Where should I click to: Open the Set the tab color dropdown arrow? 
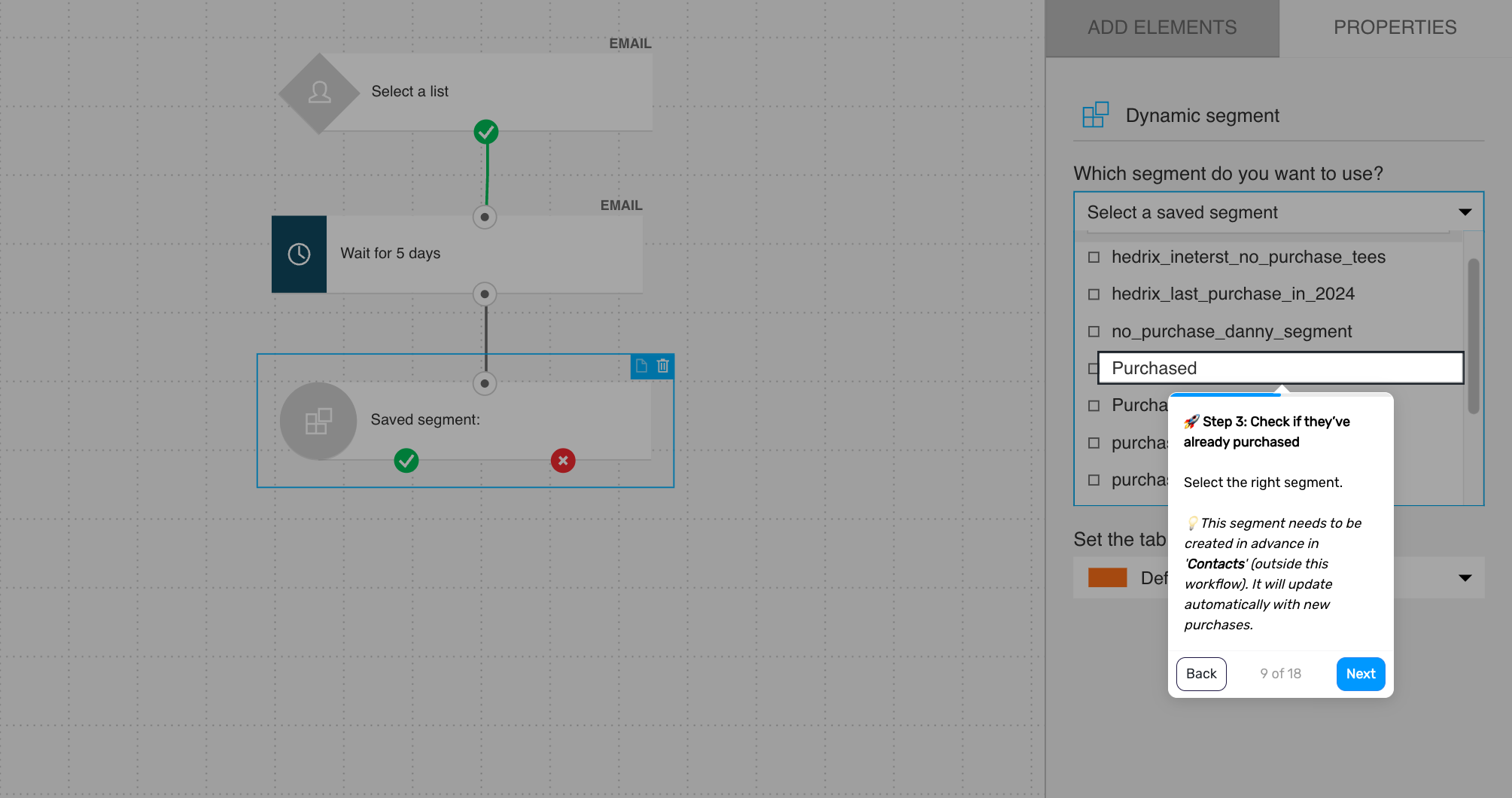pyautogui.click(x=1465, y=578)
